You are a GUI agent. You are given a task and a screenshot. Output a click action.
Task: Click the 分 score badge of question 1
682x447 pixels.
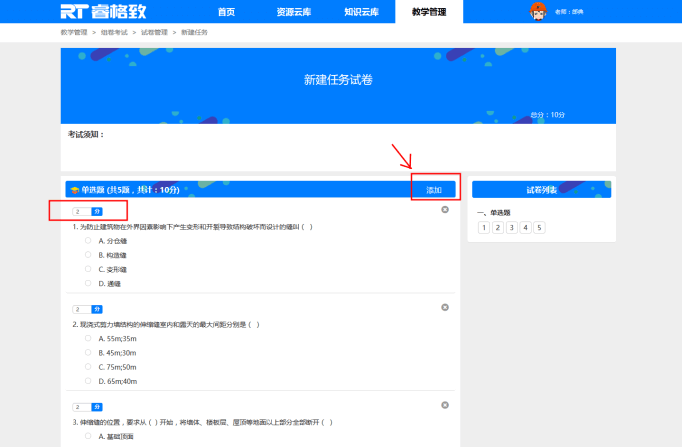coord(97,212)
